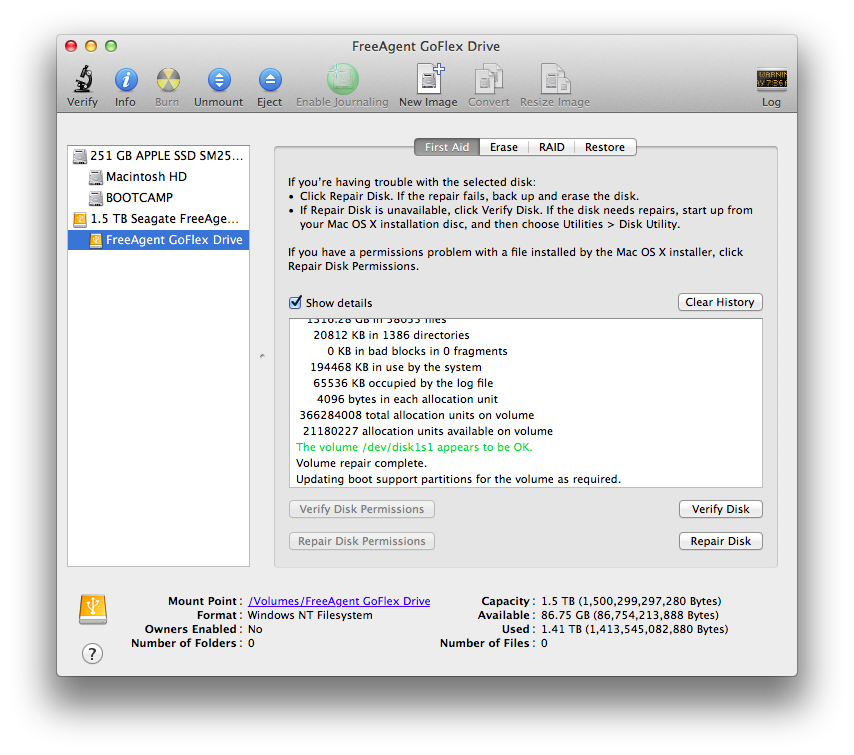Click the Owners Enabled value 'No'

coord(255,629)
